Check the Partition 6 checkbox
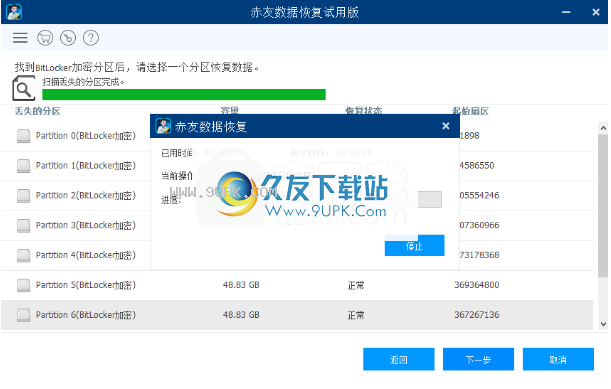Screen dimensions: 611x389 [x=23, y=315]
